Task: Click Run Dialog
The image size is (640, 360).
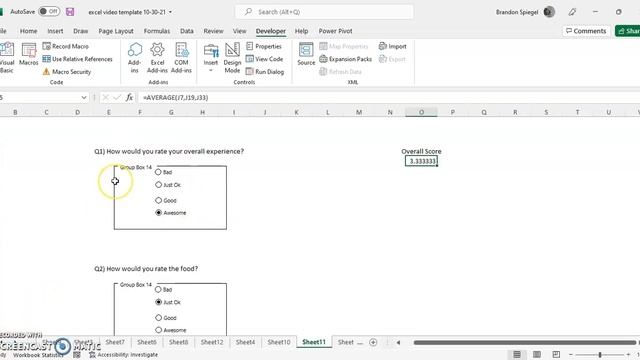Action: [265, 71]
